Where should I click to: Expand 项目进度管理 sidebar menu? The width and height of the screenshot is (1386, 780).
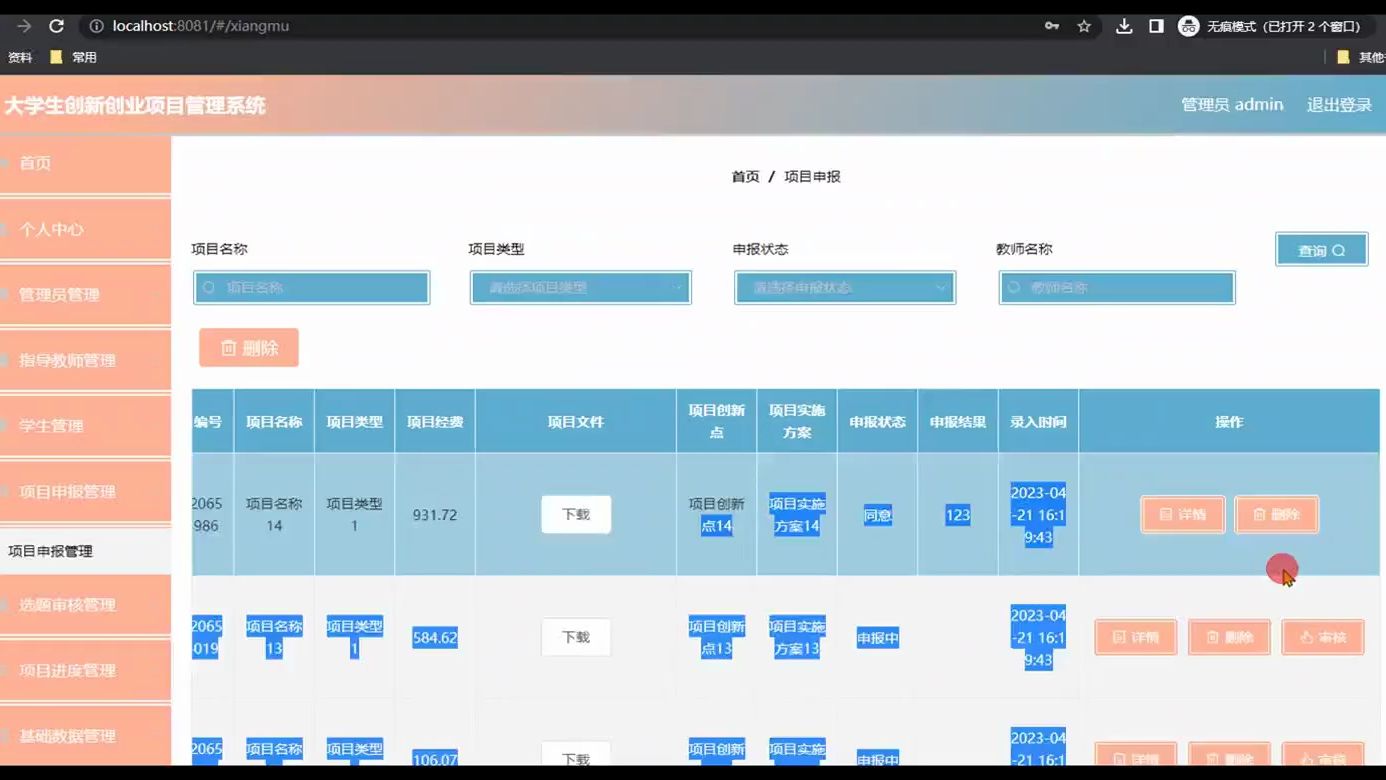point(85,670)
